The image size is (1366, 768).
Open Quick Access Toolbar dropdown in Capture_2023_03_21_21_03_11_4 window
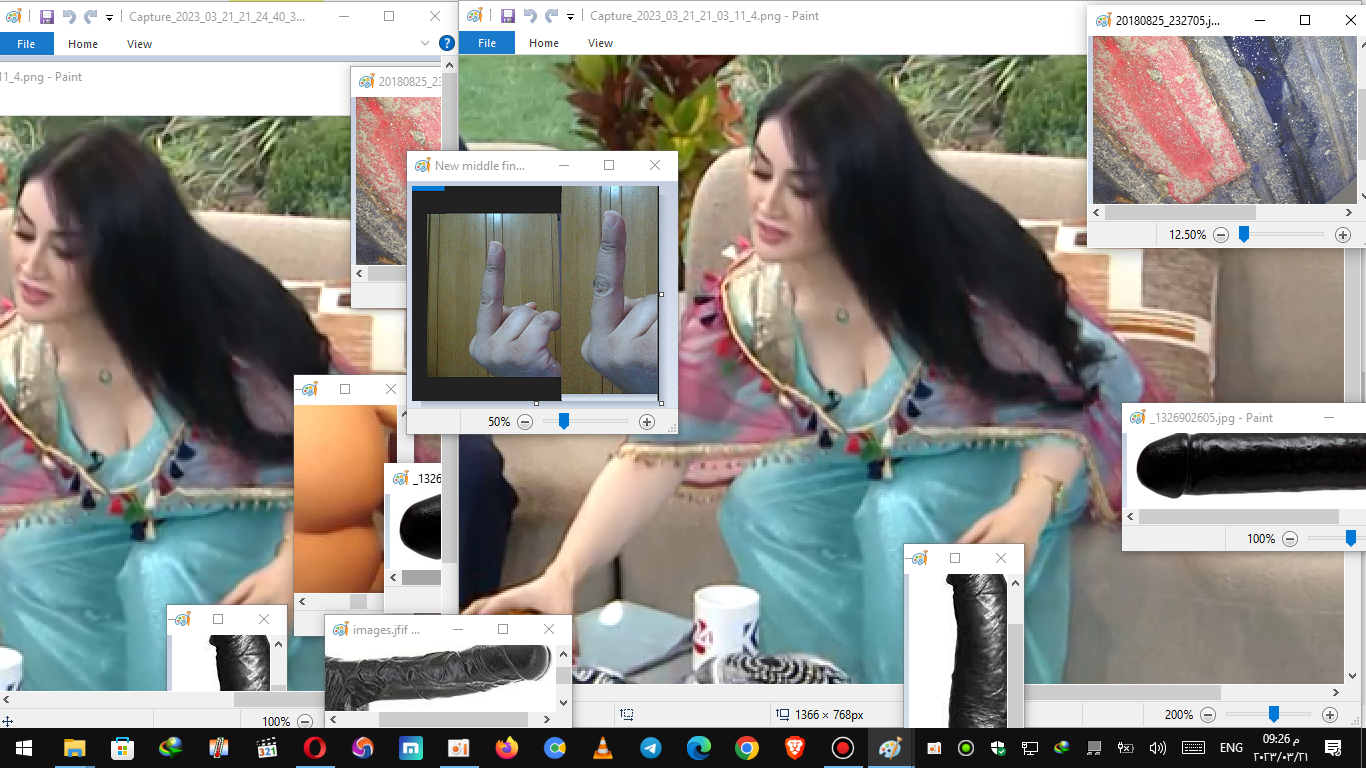click(570, 17)
